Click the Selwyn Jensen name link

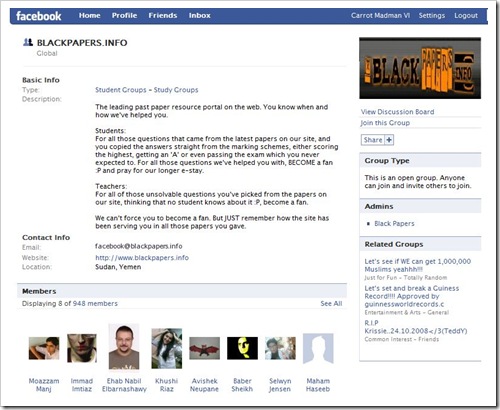pos(280,385)
